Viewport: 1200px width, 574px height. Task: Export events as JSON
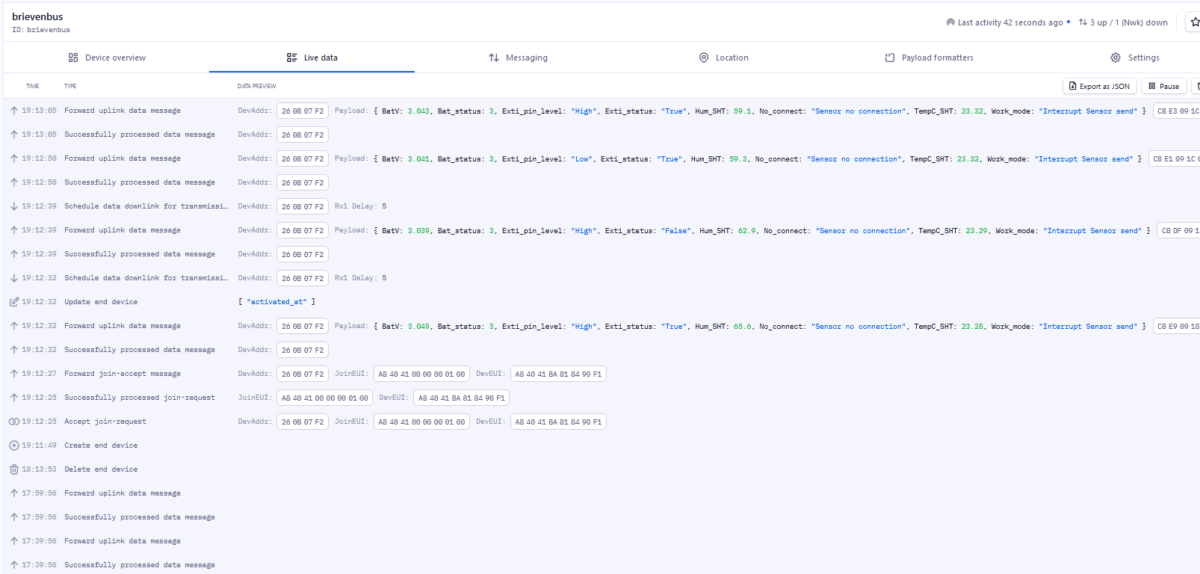click(x=1099, y=87)
